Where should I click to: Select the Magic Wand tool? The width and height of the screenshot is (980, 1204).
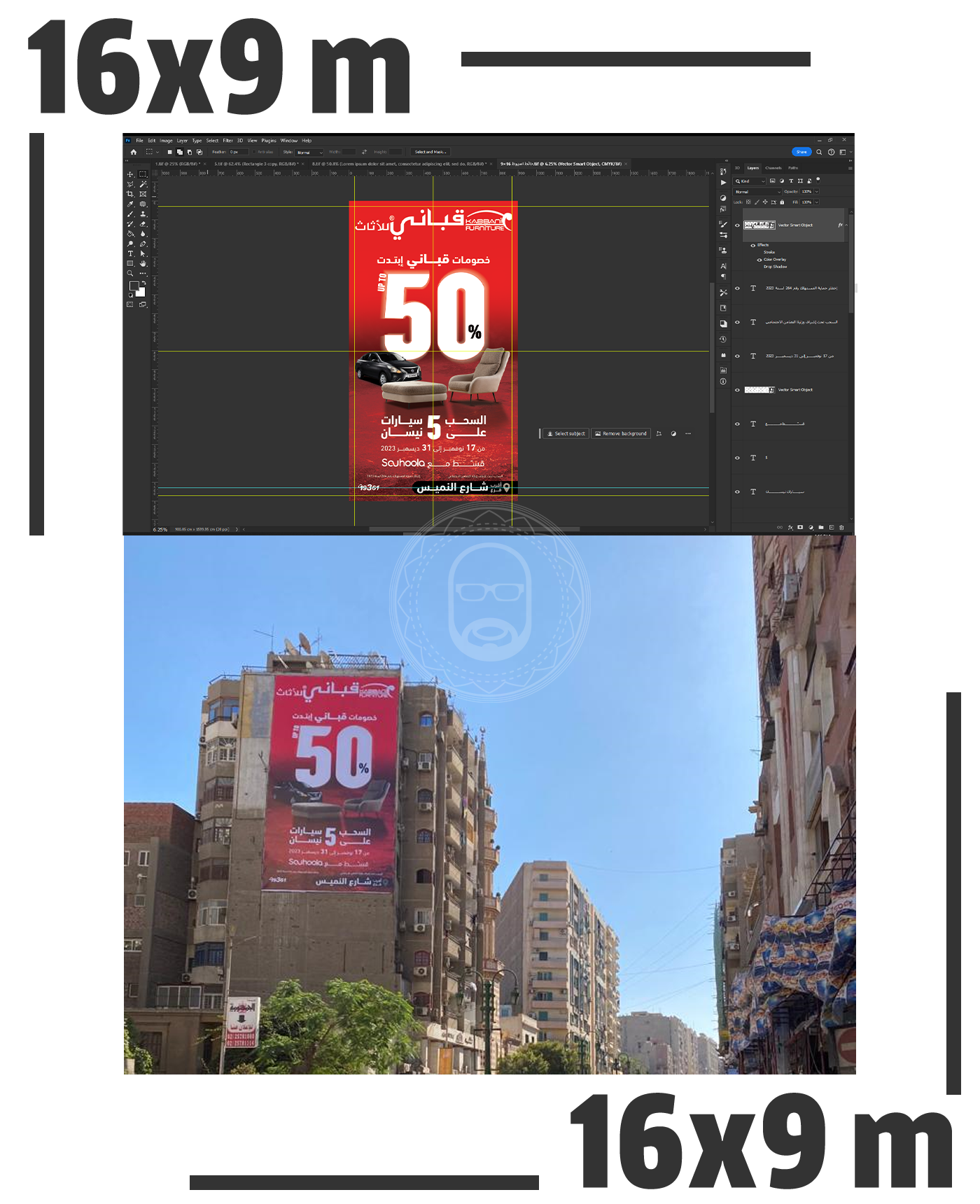click(x=143, y=184)
